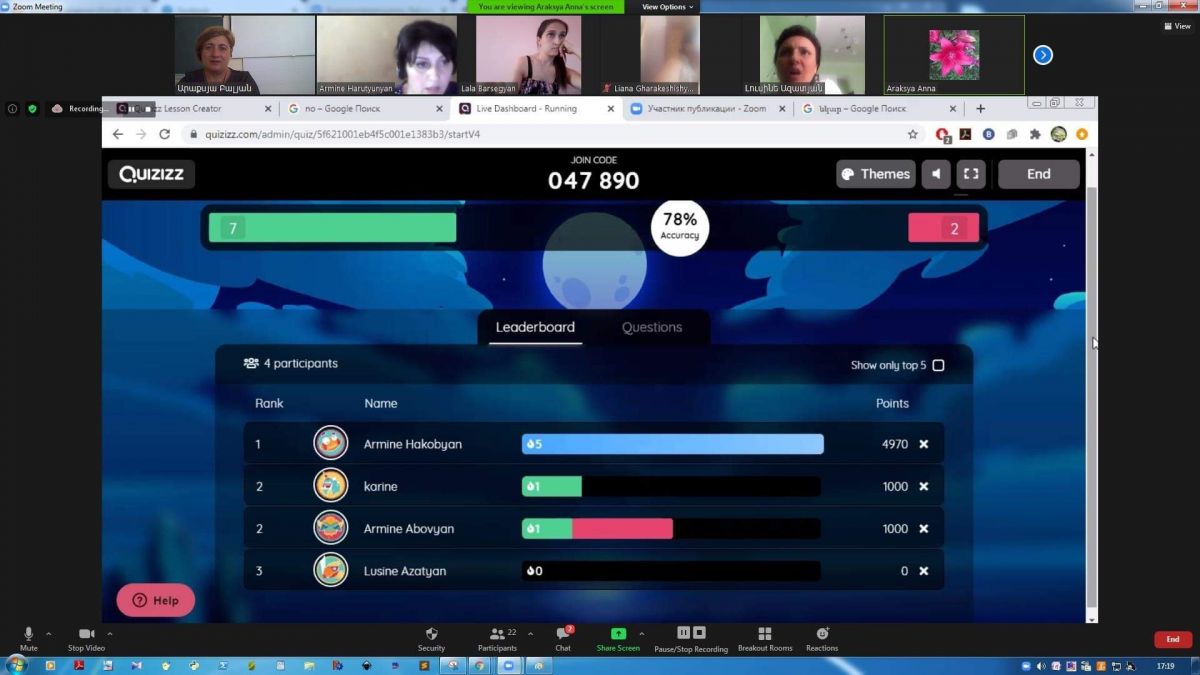Screen dimensions: 1200x675
Task: Show next page of video thumbnails
Action: pyautogui.click(x=1043, y=55)
